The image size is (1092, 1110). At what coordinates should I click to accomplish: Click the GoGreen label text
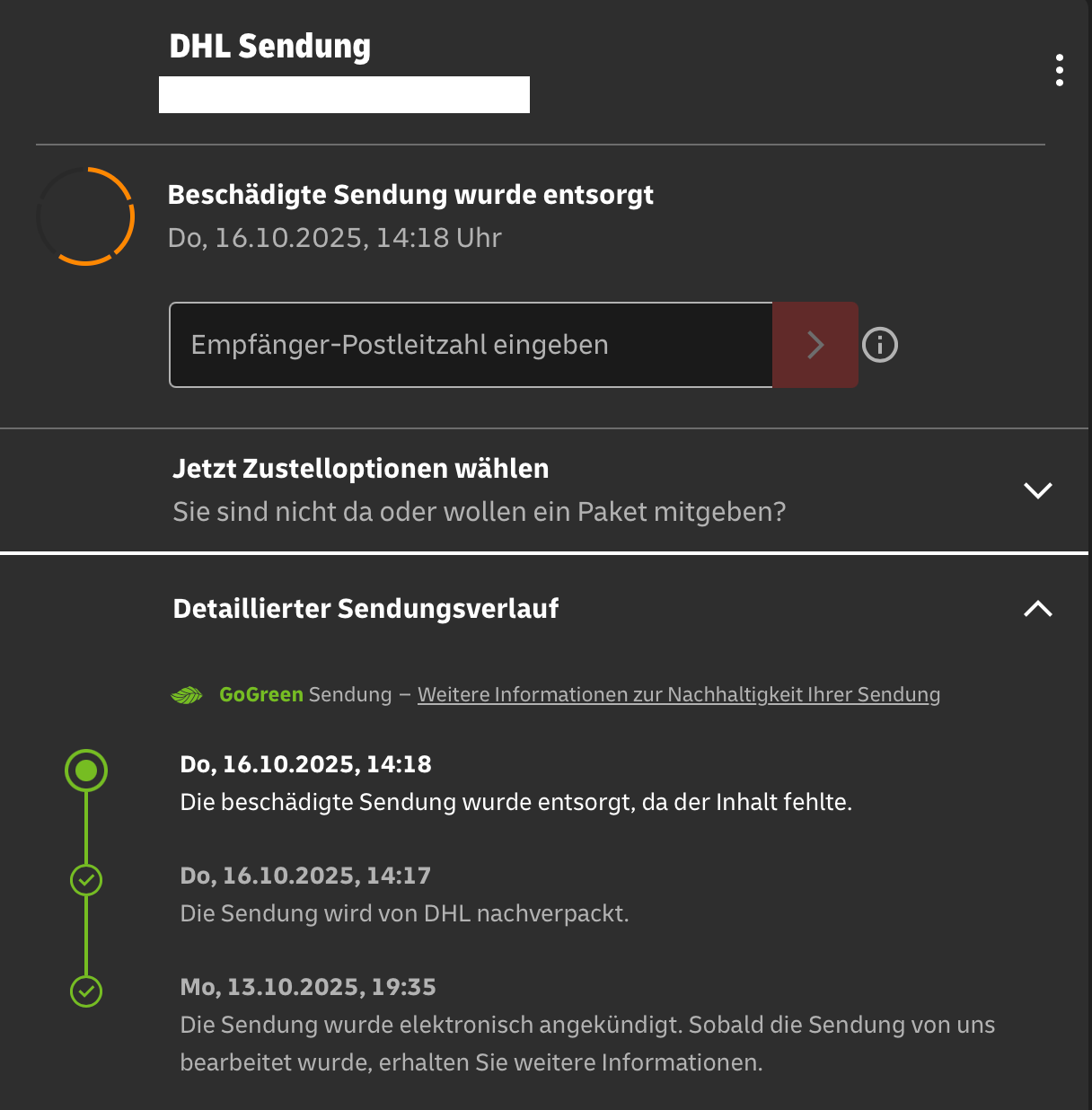(x=260, y=695)
